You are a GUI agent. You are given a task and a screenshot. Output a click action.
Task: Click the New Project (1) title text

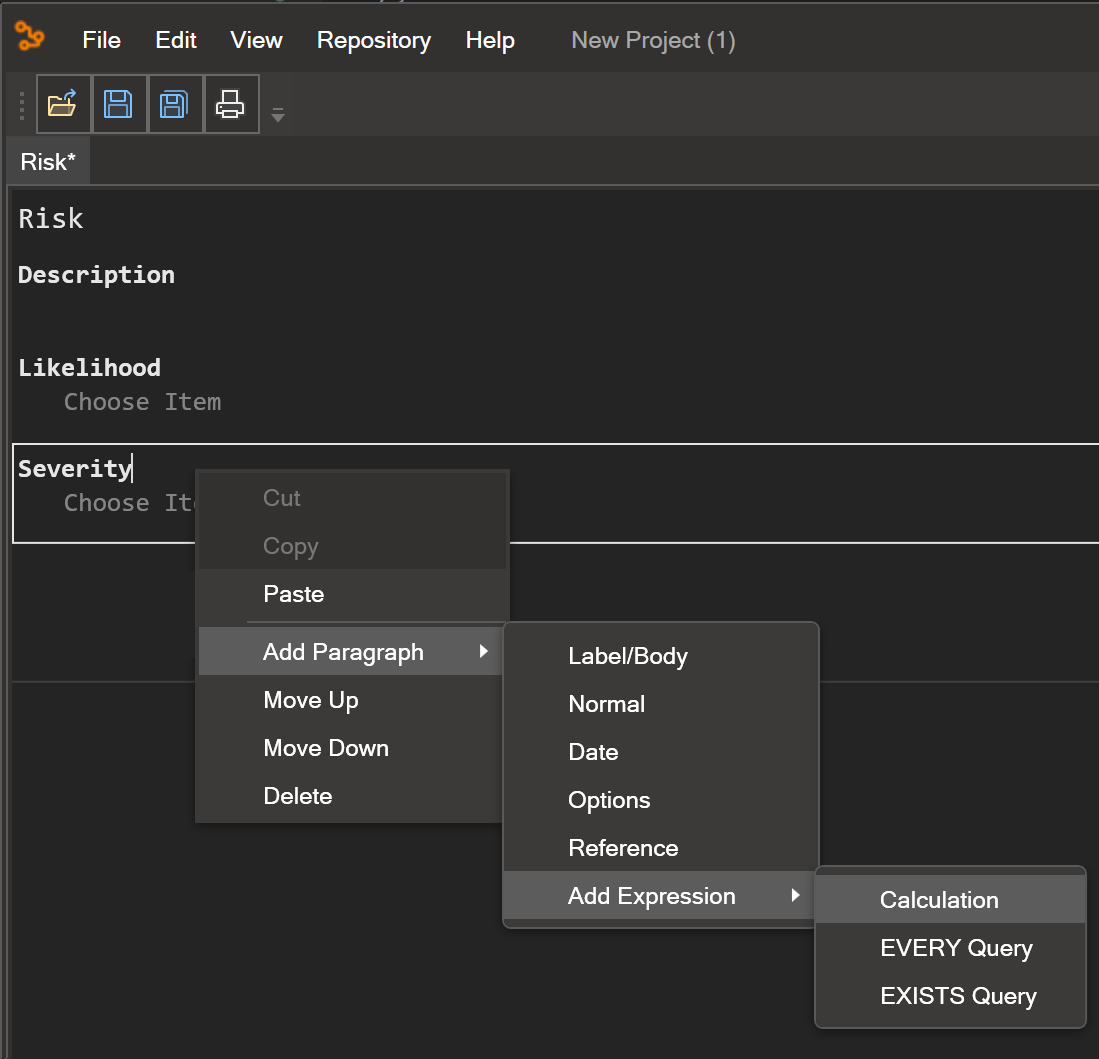653,40
